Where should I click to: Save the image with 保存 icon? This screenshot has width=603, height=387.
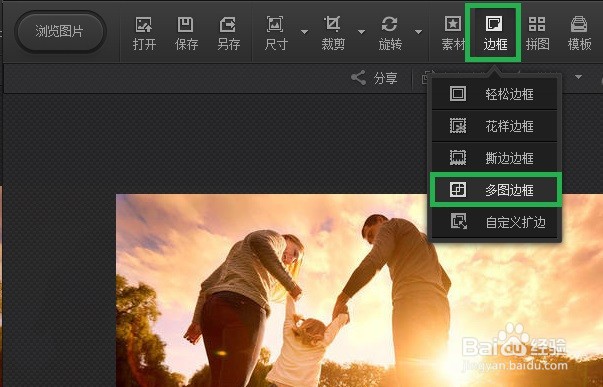186,34
